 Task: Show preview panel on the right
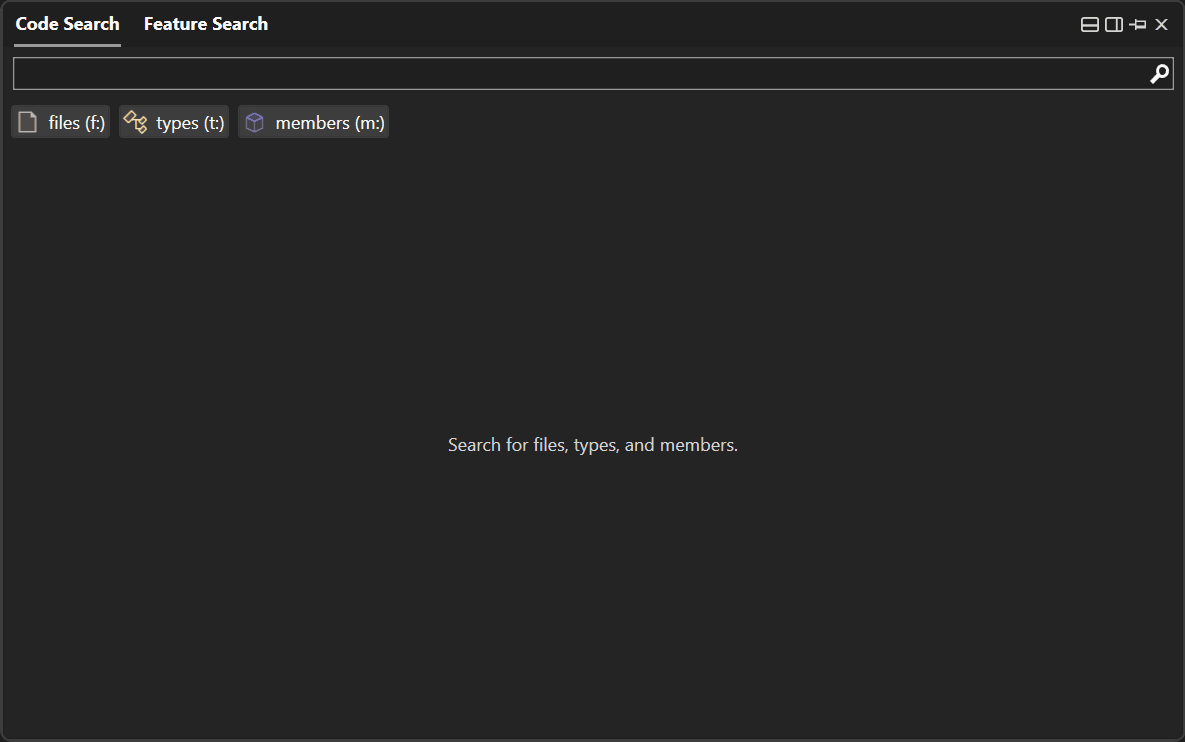point(1113,25)
